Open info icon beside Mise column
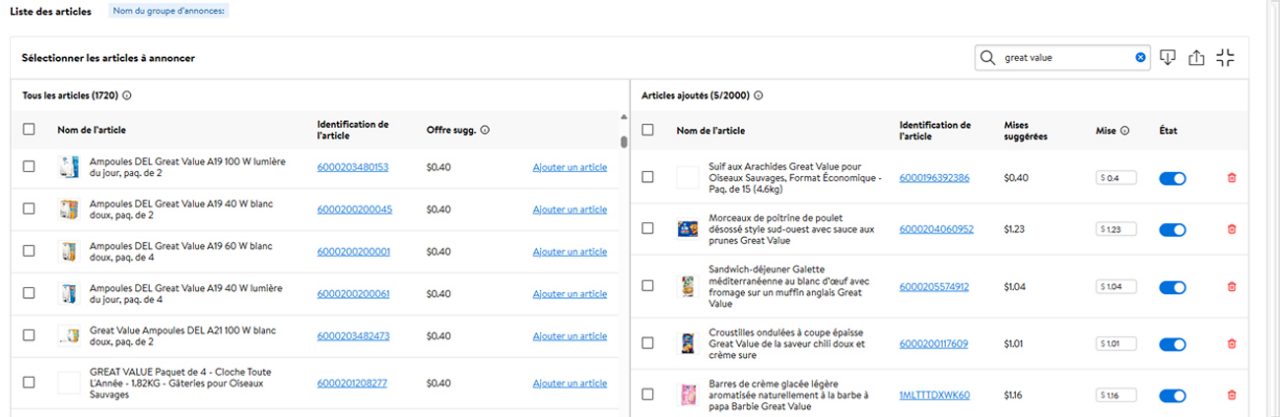The image size is (1280, 417). point(1125,130)
